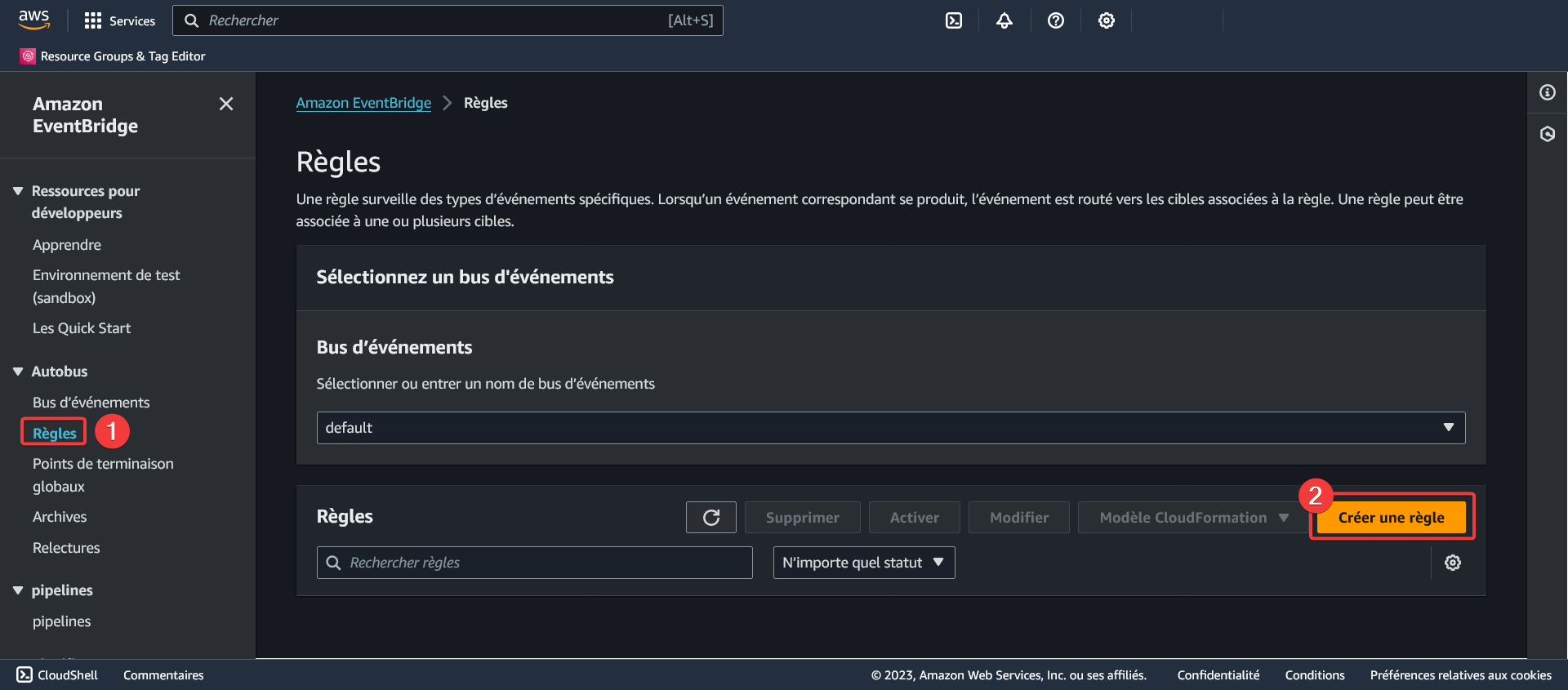
Task: Open Resource Groups & Tag Editor shortcut
Action: (x=114, y=56)
